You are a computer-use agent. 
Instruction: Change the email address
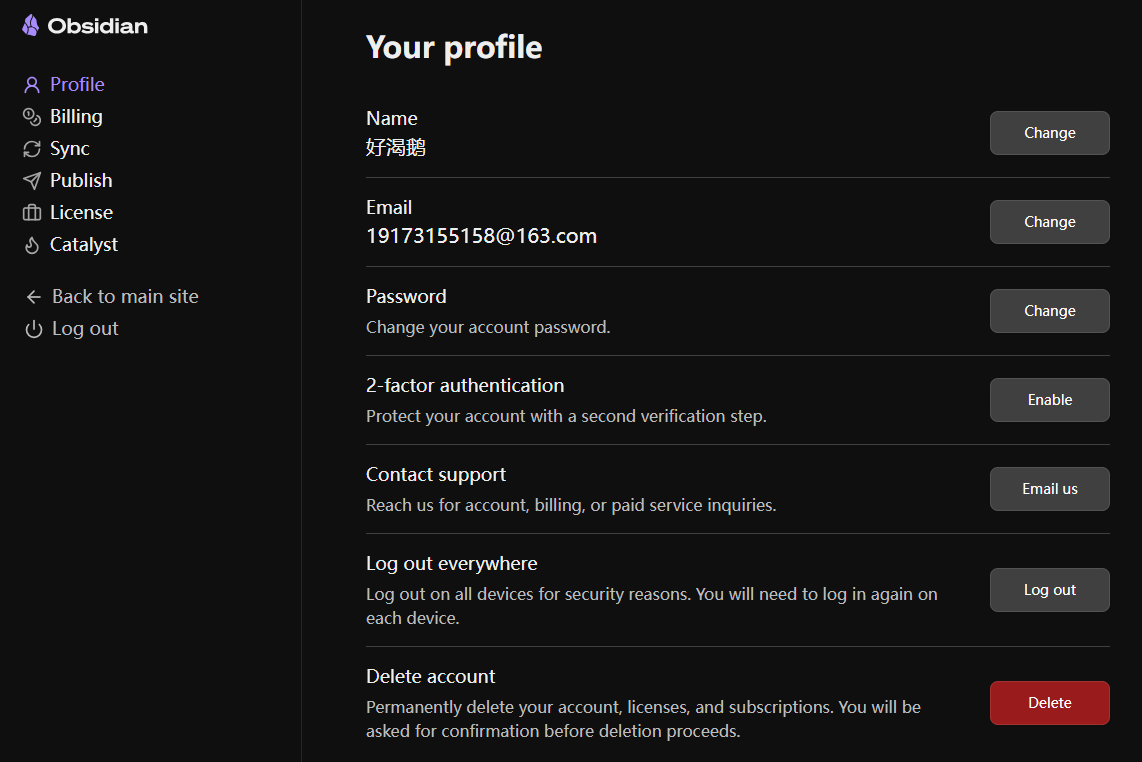click(1049, 222)
